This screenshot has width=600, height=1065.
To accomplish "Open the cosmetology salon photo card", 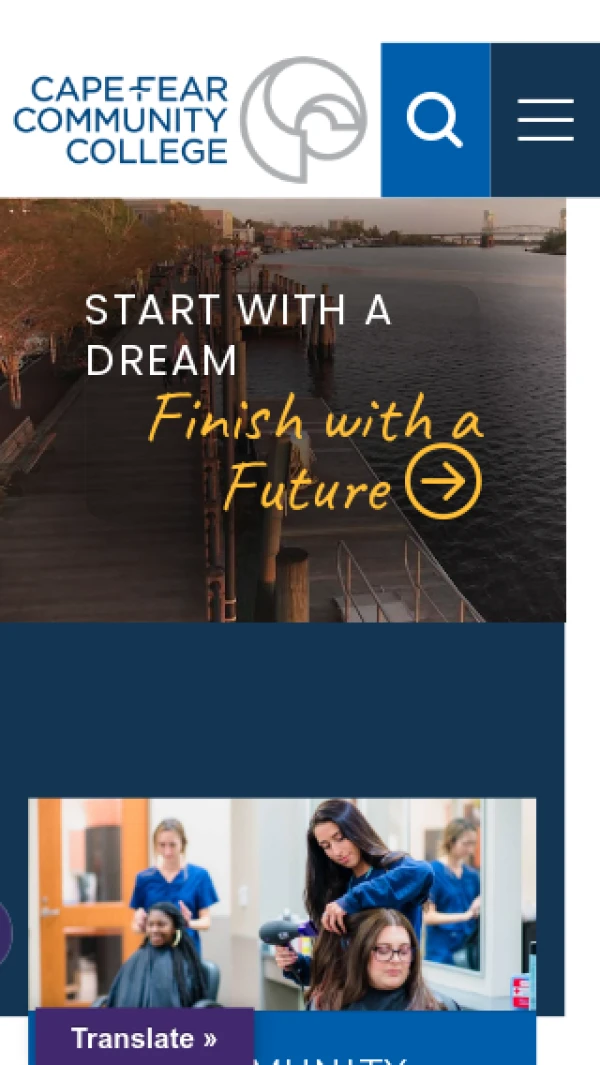I will pyautogui.click(x=282, y=904).
